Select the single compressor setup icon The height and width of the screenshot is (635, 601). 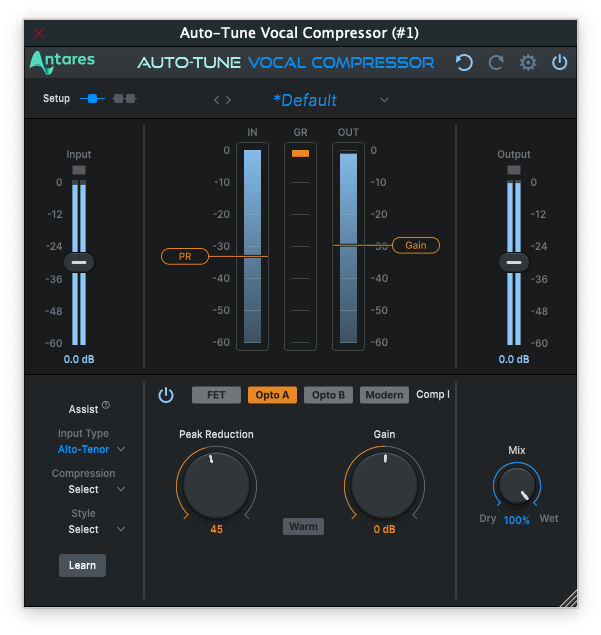(x=92, y=98)
